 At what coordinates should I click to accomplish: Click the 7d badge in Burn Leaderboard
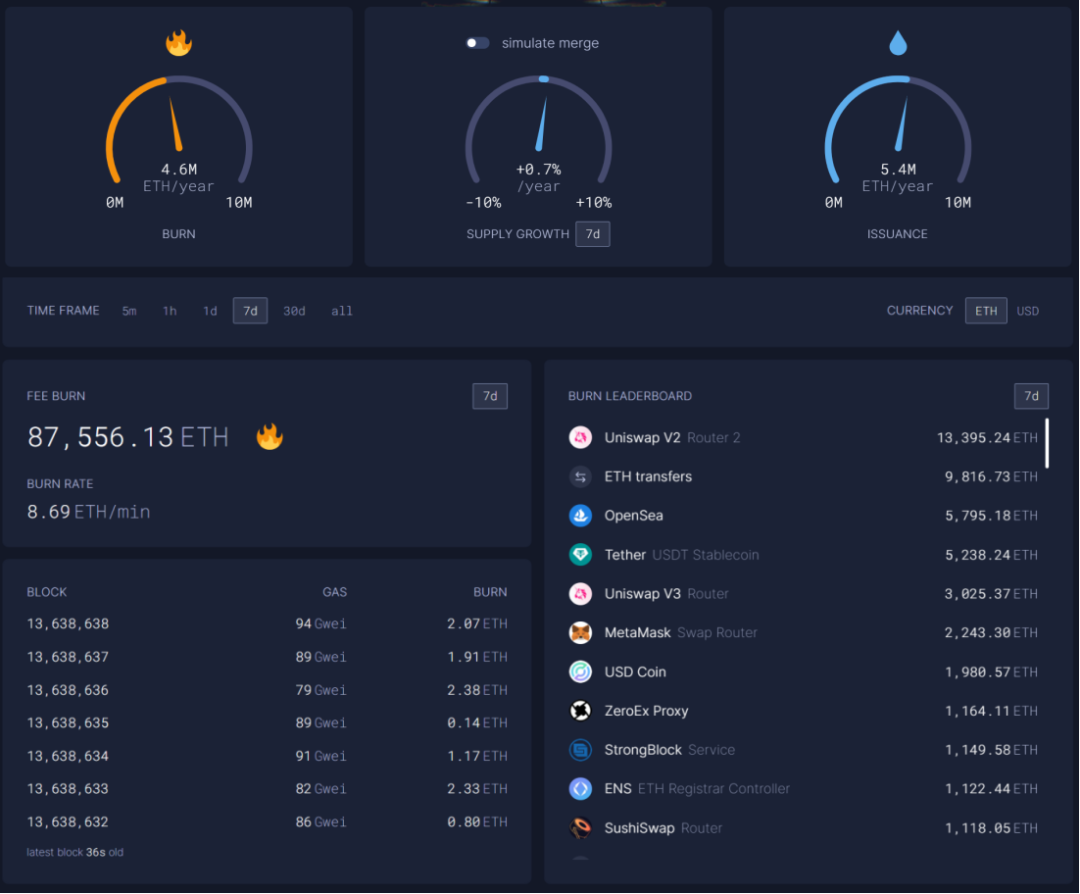click(x=1031, y=396)
